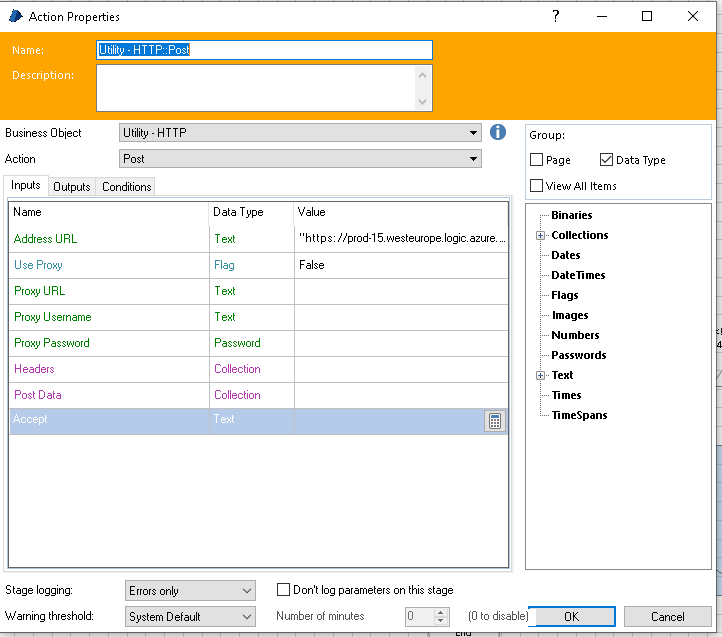This screenshot has height=637, width=722.
Task: Uncheck the Data Type checkbox
Action: click(x=607, y=160)
